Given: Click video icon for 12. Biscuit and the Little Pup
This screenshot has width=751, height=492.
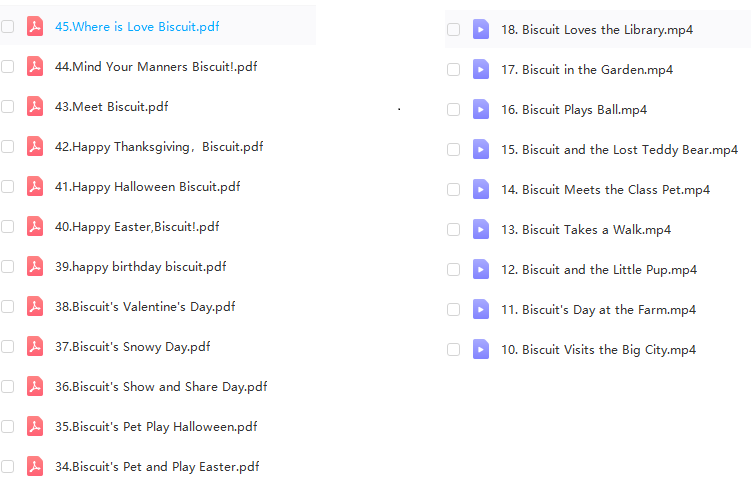Looking at the screenshot, I should [481, 269].
